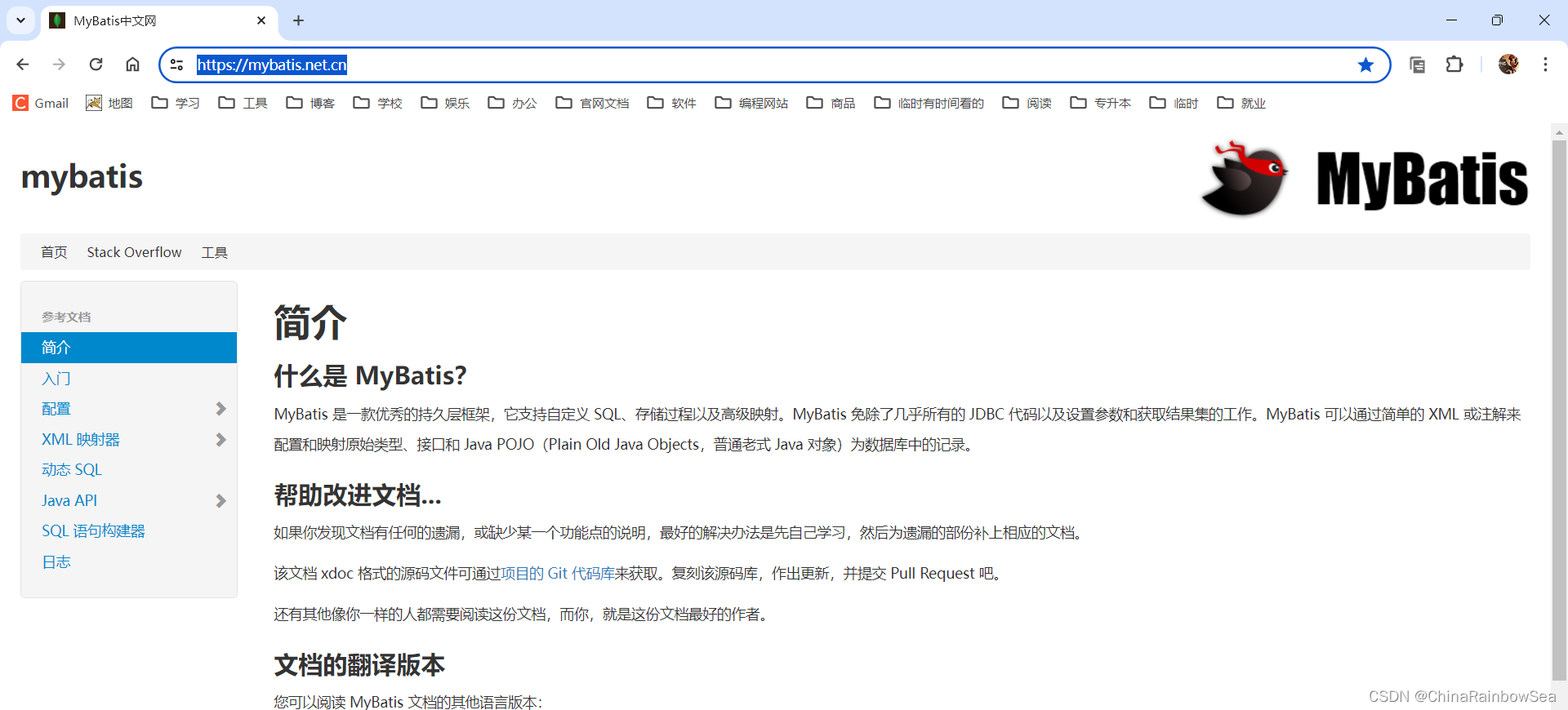Open a new browser tab
The height and width of the screenshot is (710, 1568).
pos(298,20)
